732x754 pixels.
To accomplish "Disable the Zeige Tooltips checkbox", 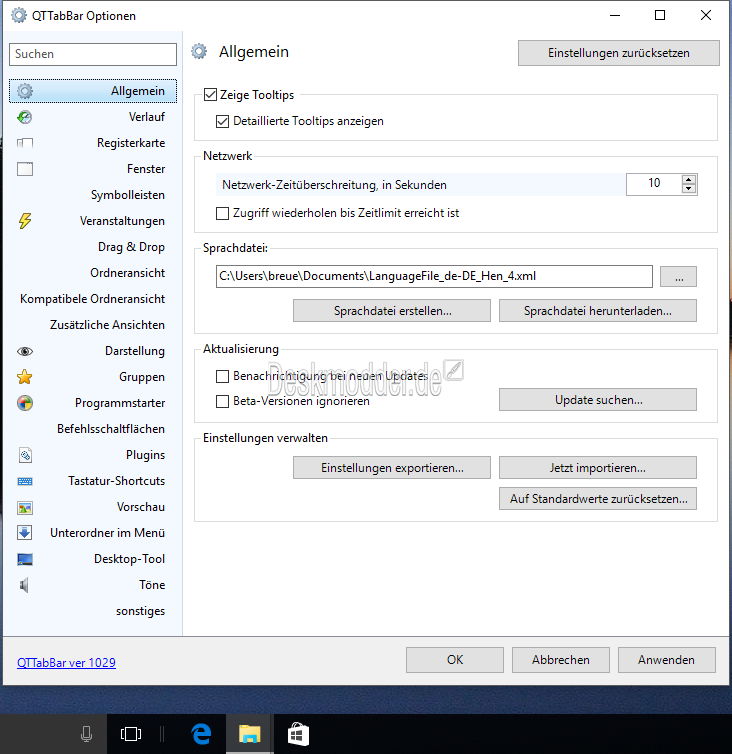I will coord(210,95).
